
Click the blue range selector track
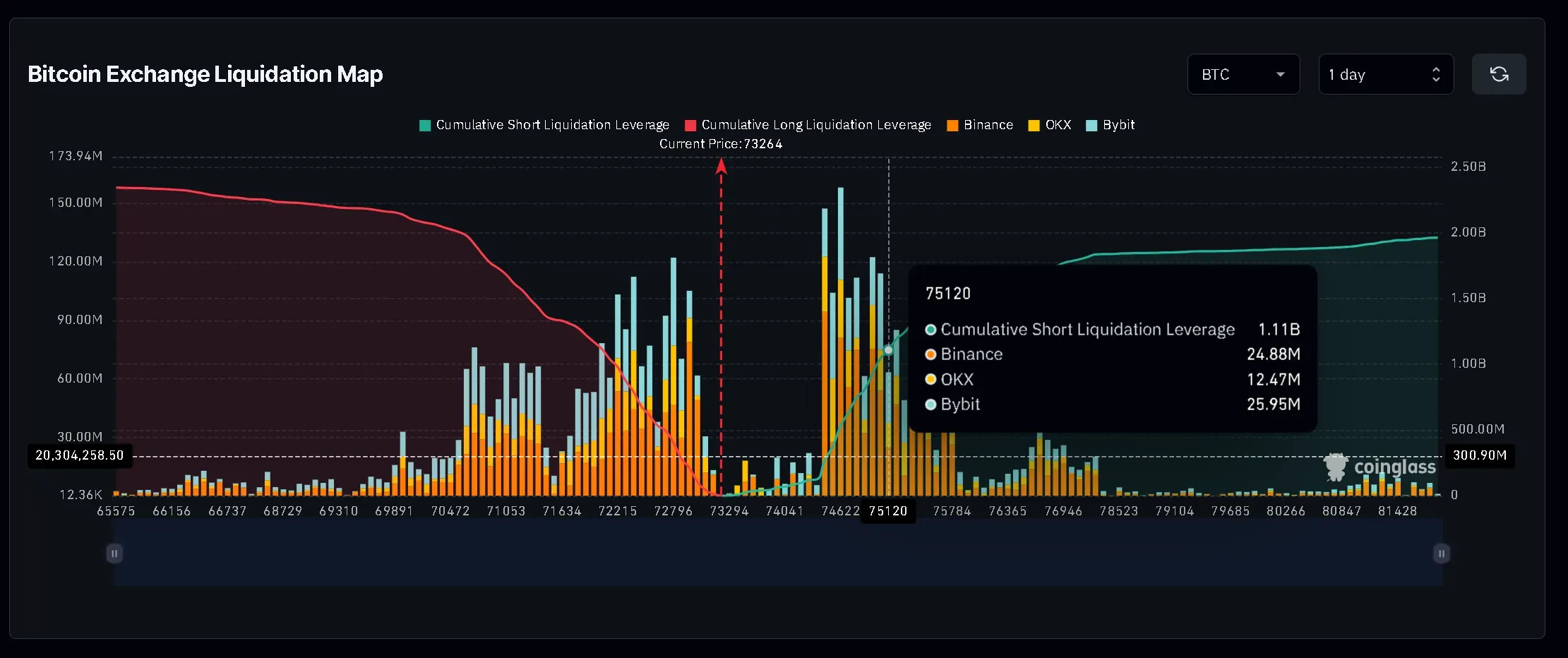pos(777,554)
